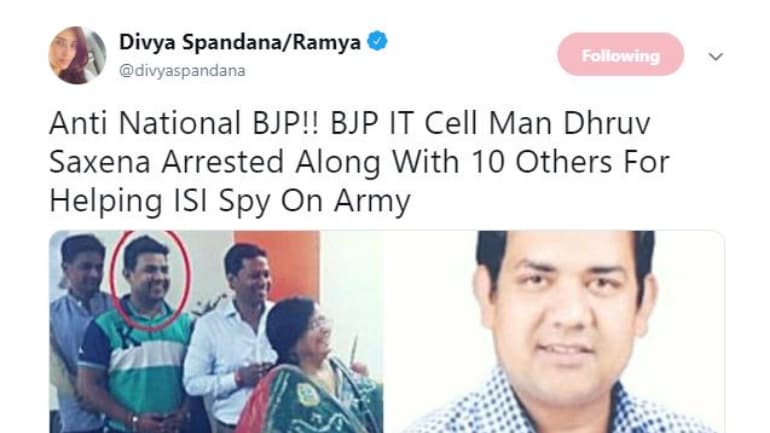This screenshot has height=433, width=770.
Task: Select the "Helping ISI Spy On Army" line
Action: click(x=230, y=201)
